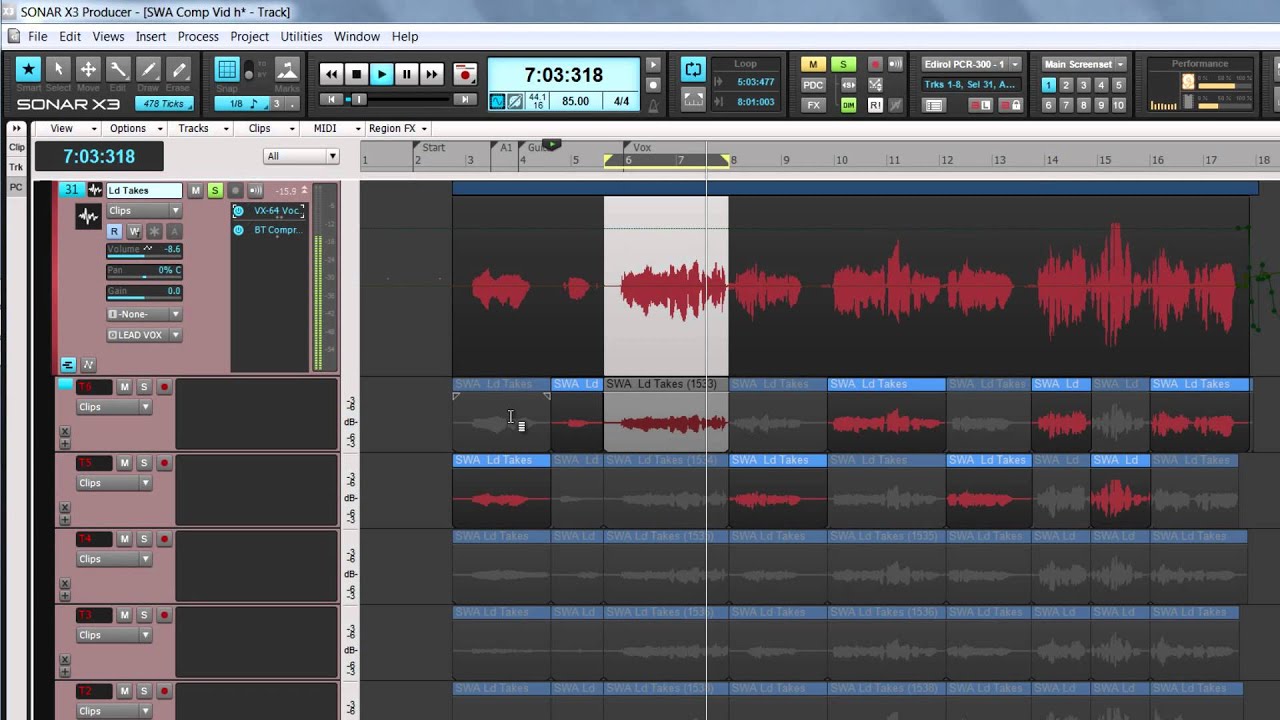Viewport: 1280px width, 720px height.
Task: Open the Views menu
Action: click(x=108, y=36)
